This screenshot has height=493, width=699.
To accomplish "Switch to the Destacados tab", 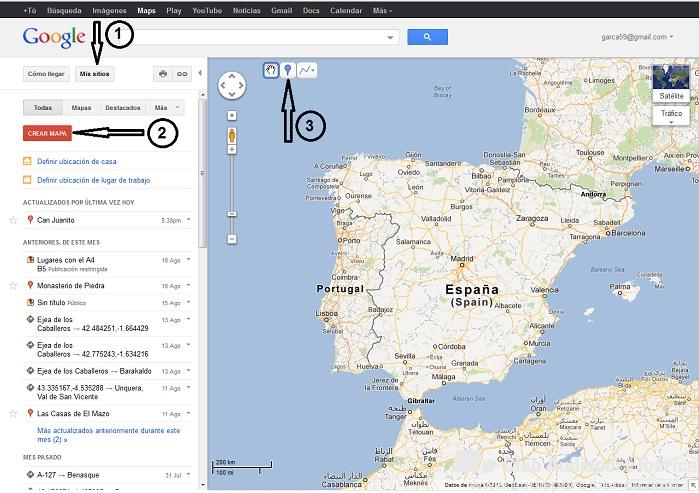I will (123, 107).
